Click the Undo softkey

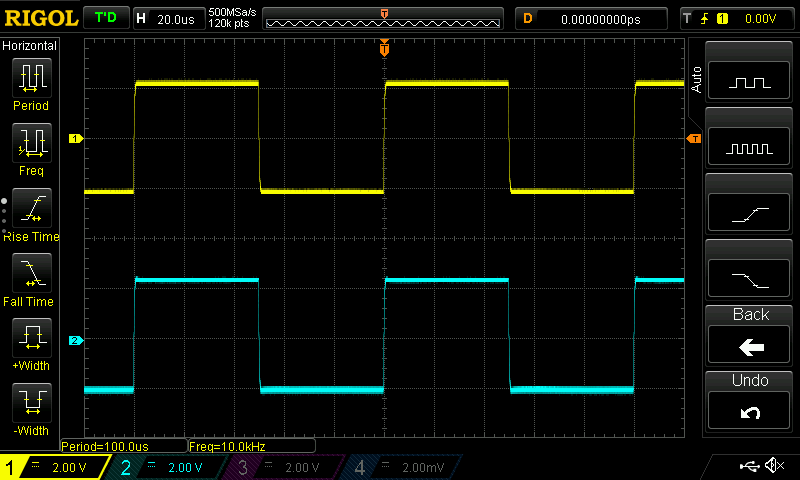[749, 411]
